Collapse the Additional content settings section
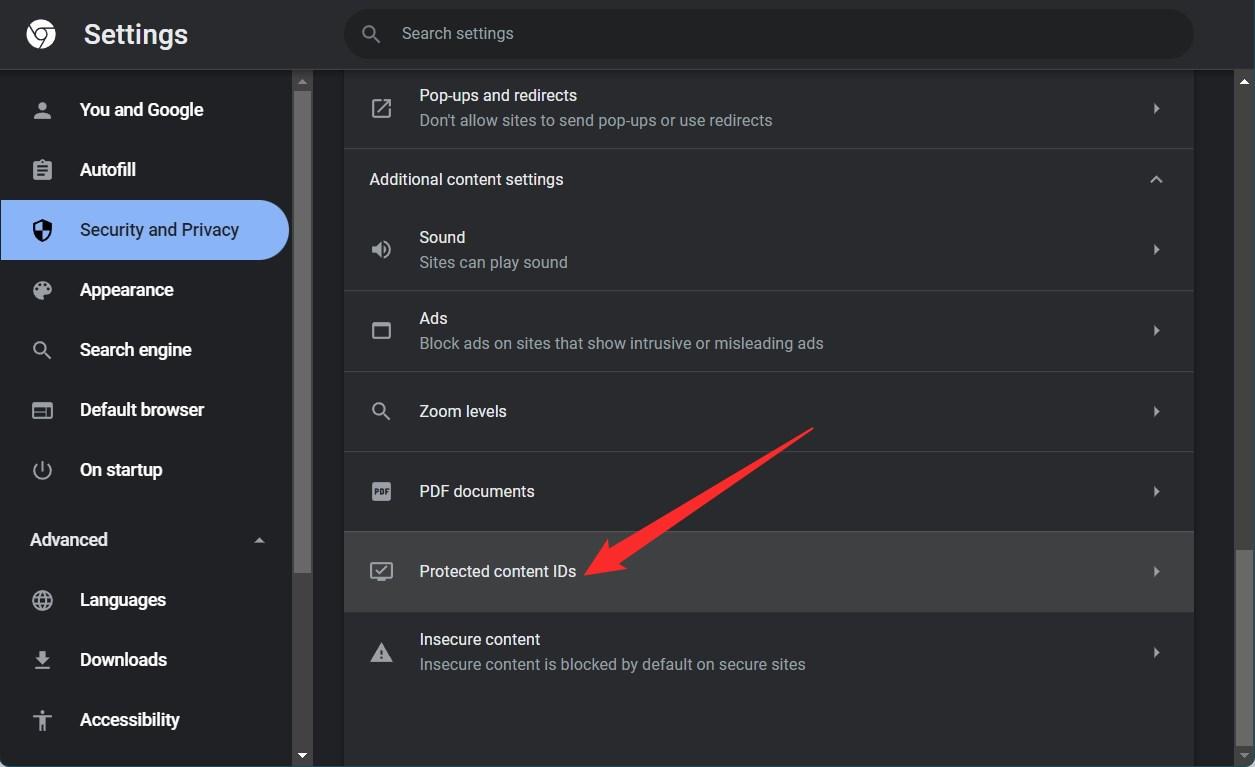 click(1156, 179)
